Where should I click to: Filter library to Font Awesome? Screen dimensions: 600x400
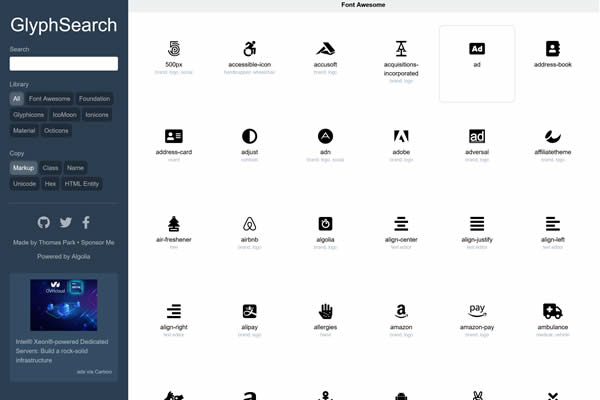coord(49,99)
